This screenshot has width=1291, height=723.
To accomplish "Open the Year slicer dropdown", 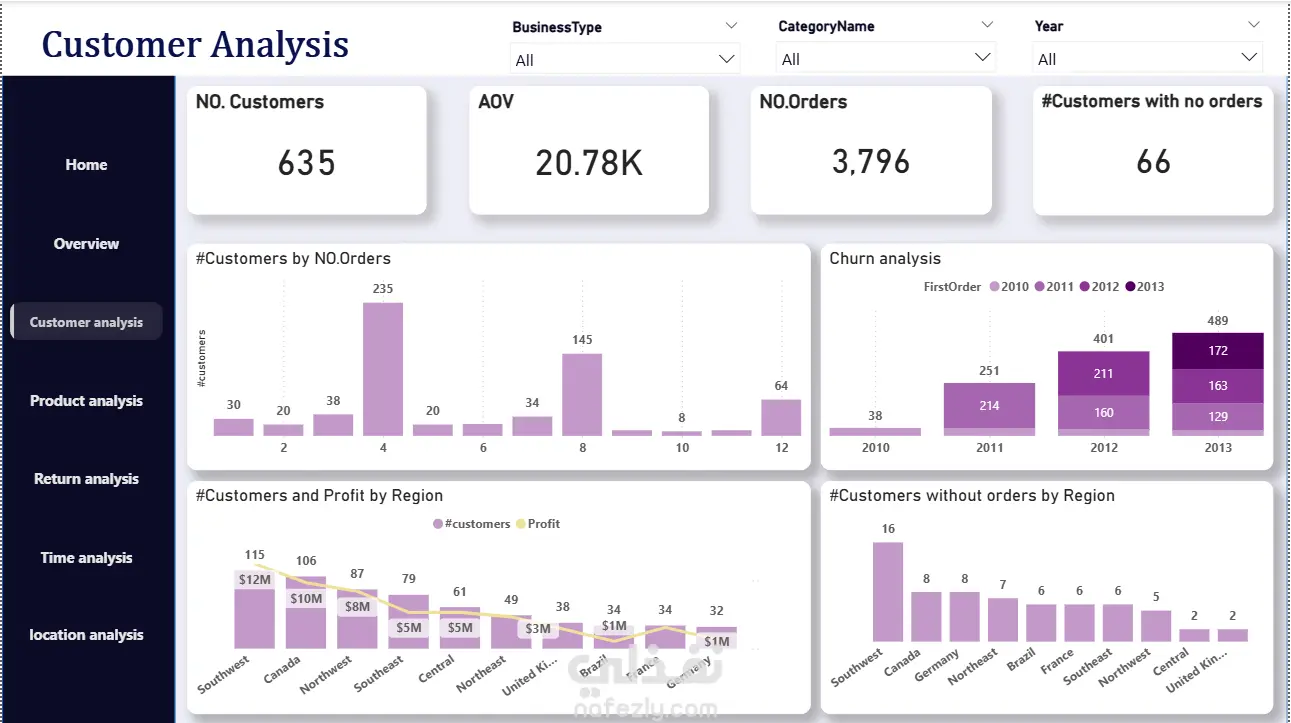I will pyautogui.click(x=1147, y=59).
